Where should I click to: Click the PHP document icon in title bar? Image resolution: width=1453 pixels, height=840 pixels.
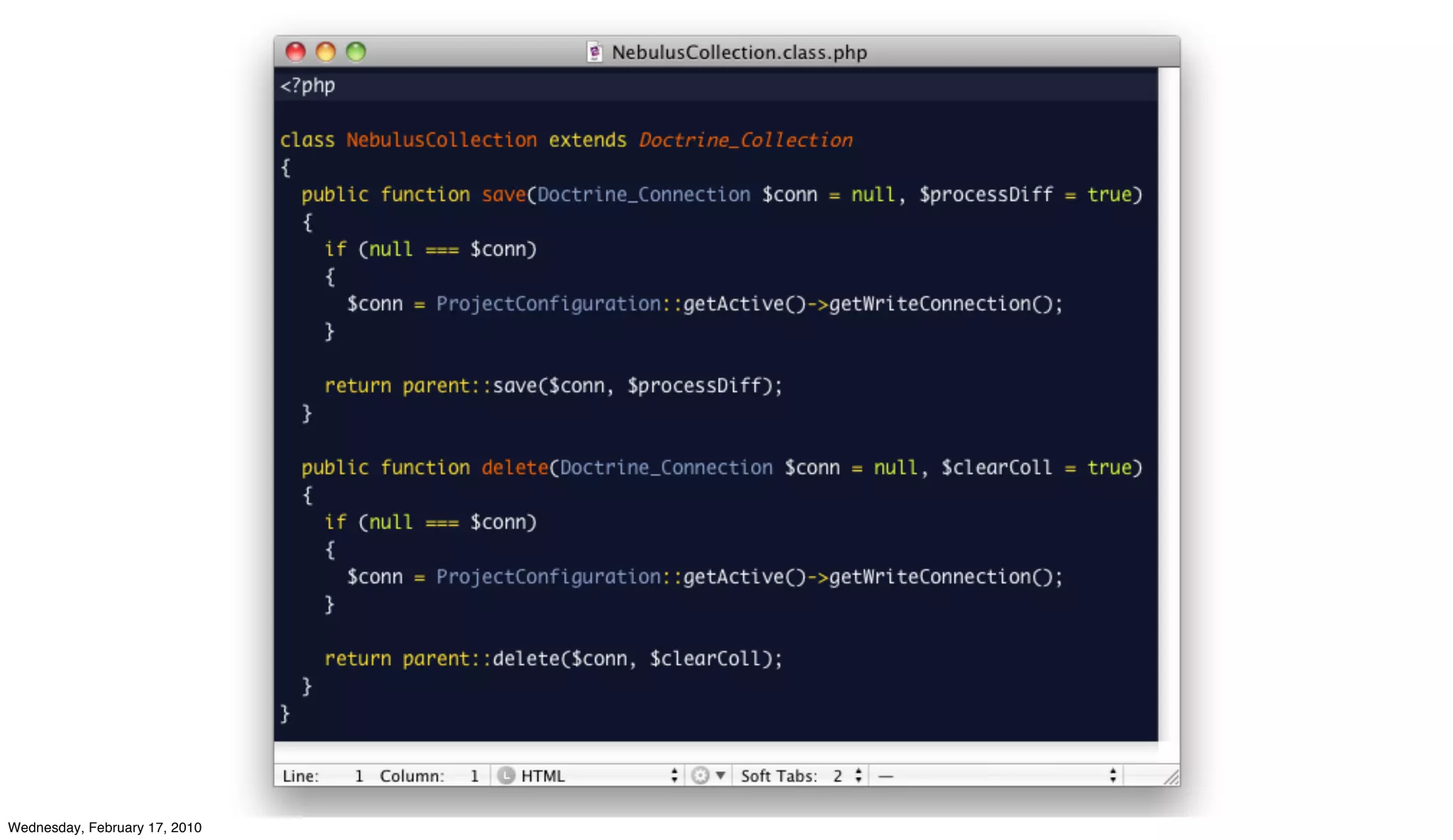click(595, 52)
